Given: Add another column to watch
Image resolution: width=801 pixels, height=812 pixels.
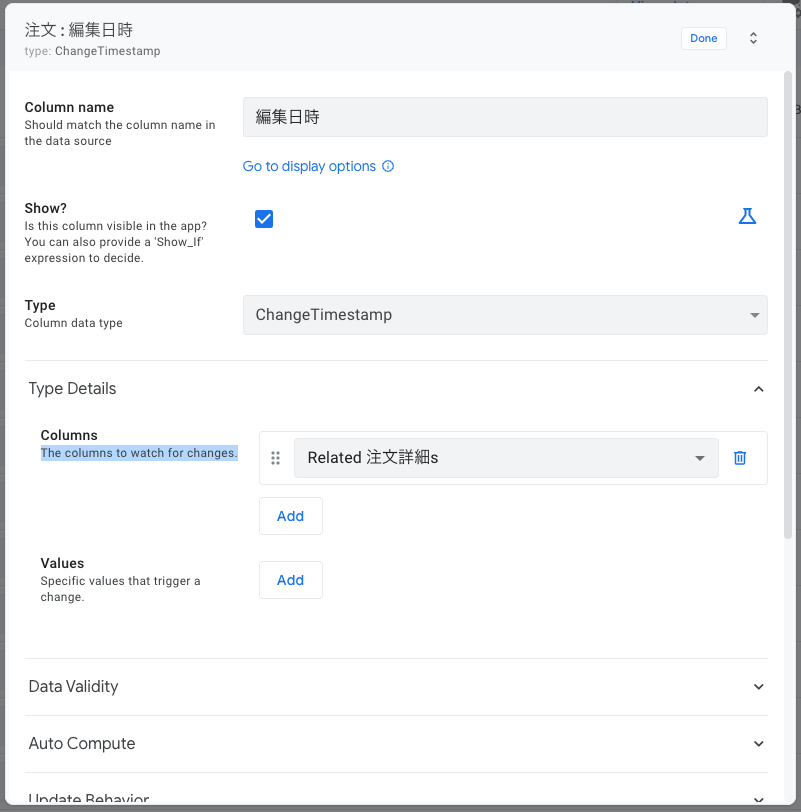Looking at the screenshot, I should tap(290, 516).
